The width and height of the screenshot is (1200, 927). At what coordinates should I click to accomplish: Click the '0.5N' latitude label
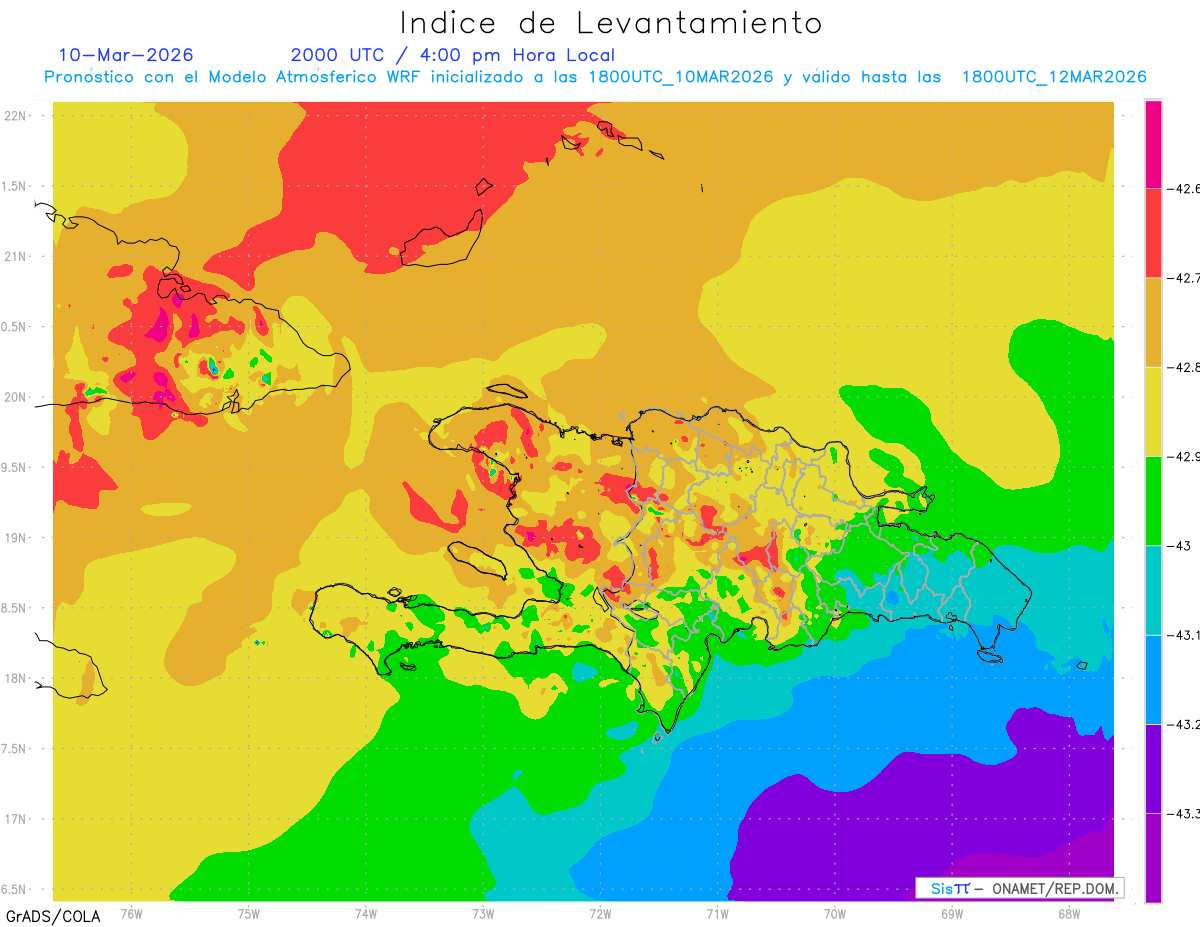pyautogui.click(x=14, y=327)
